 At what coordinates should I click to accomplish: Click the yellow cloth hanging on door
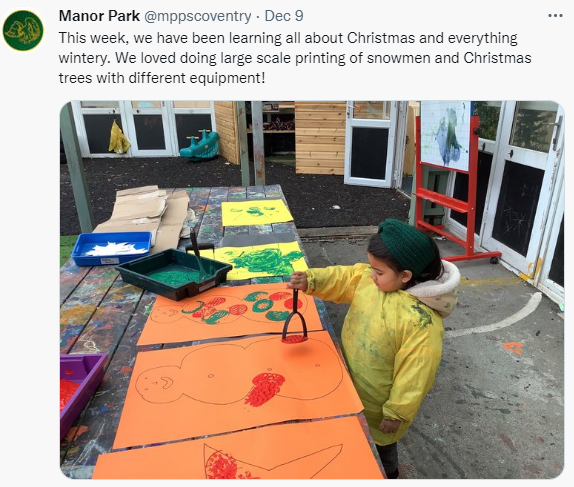click(119, 137)
